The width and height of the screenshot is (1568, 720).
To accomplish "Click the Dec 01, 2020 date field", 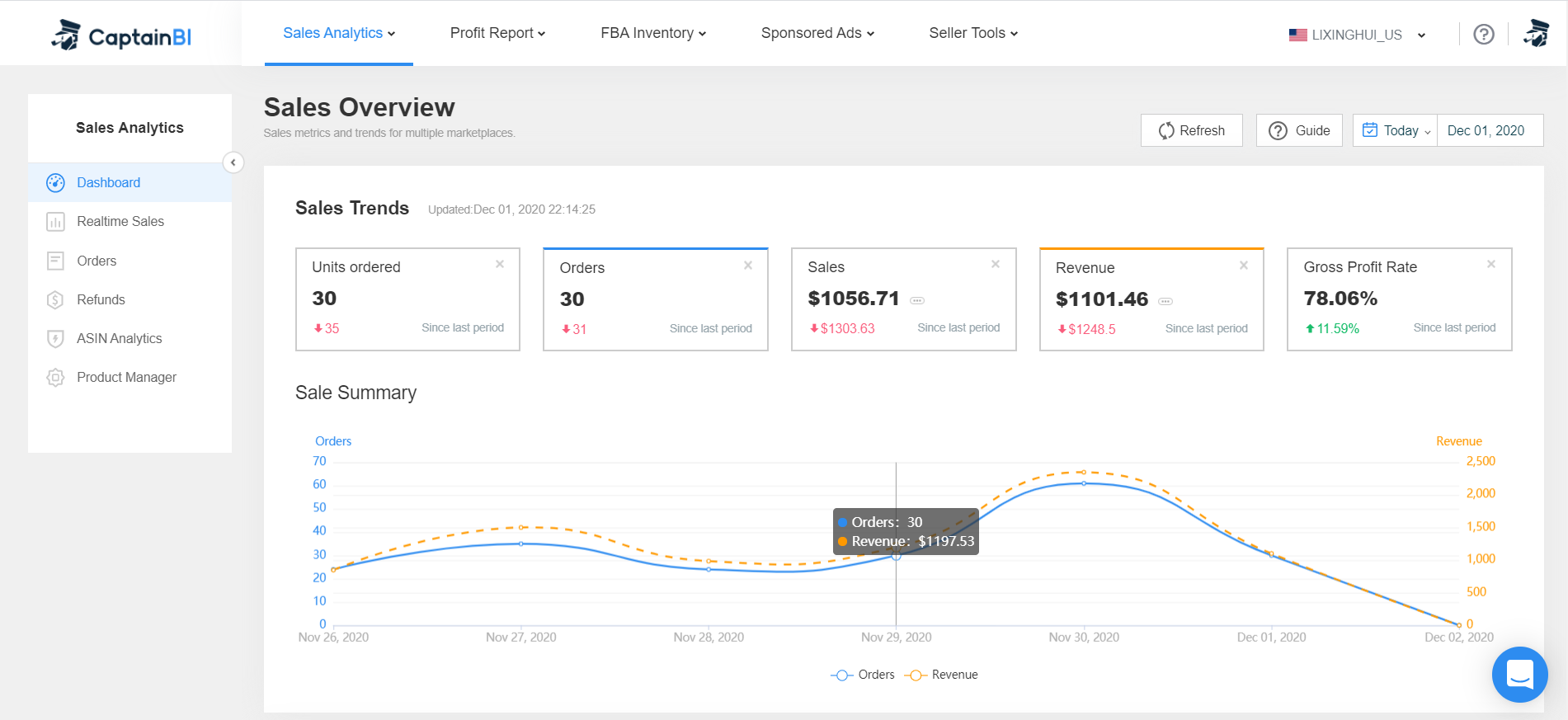I will coord(1486,130).
